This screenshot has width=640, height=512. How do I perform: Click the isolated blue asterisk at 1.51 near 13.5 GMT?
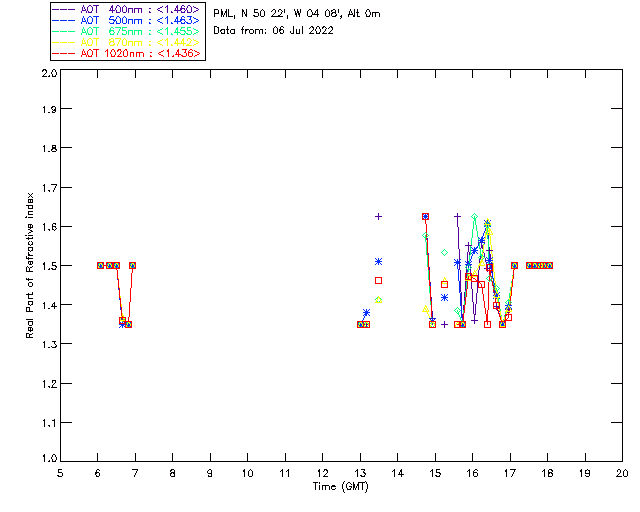point(378,261)
